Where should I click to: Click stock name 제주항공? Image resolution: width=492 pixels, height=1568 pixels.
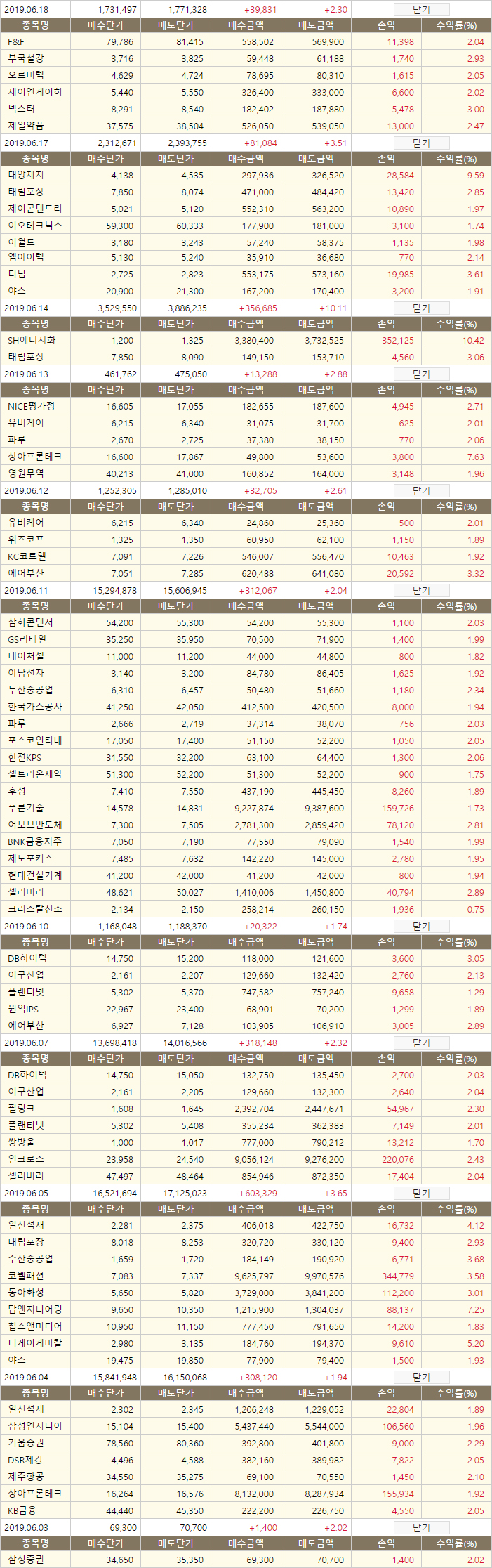(x=26, y=1477)
